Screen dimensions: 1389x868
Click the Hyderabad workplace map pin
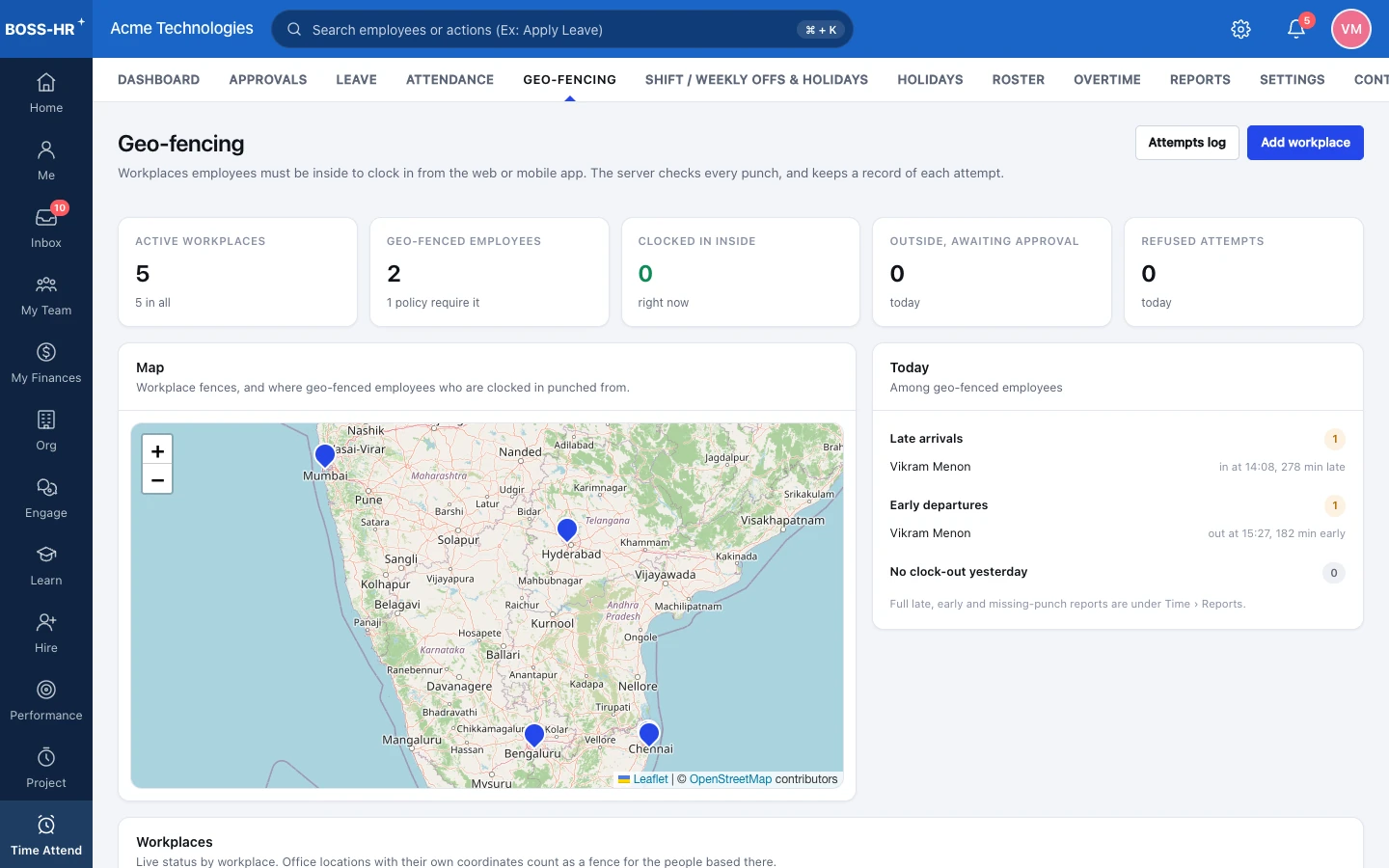tap(567, 529)
